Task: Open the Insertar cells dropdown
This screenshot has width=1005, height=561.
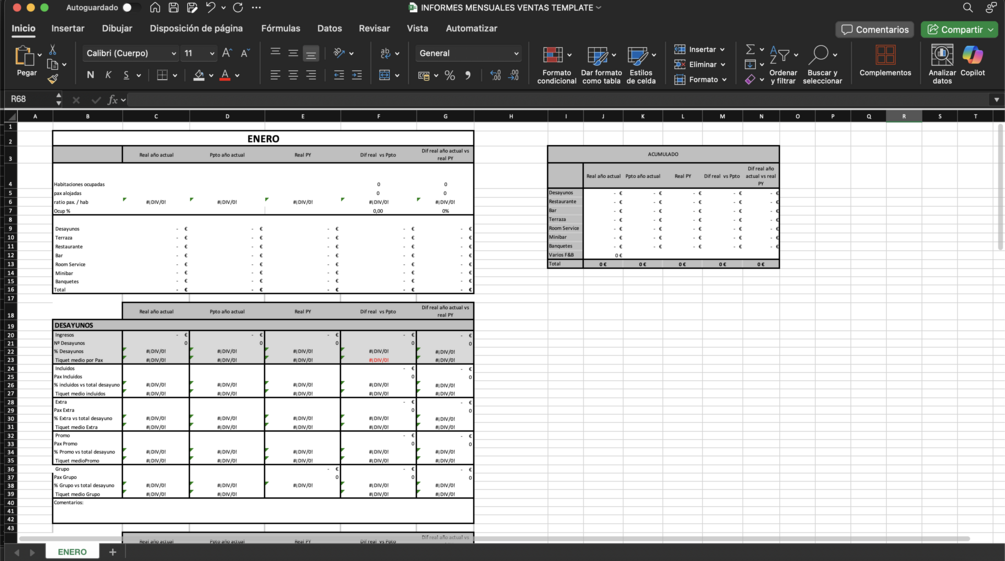Action: (x=699, y=49)
